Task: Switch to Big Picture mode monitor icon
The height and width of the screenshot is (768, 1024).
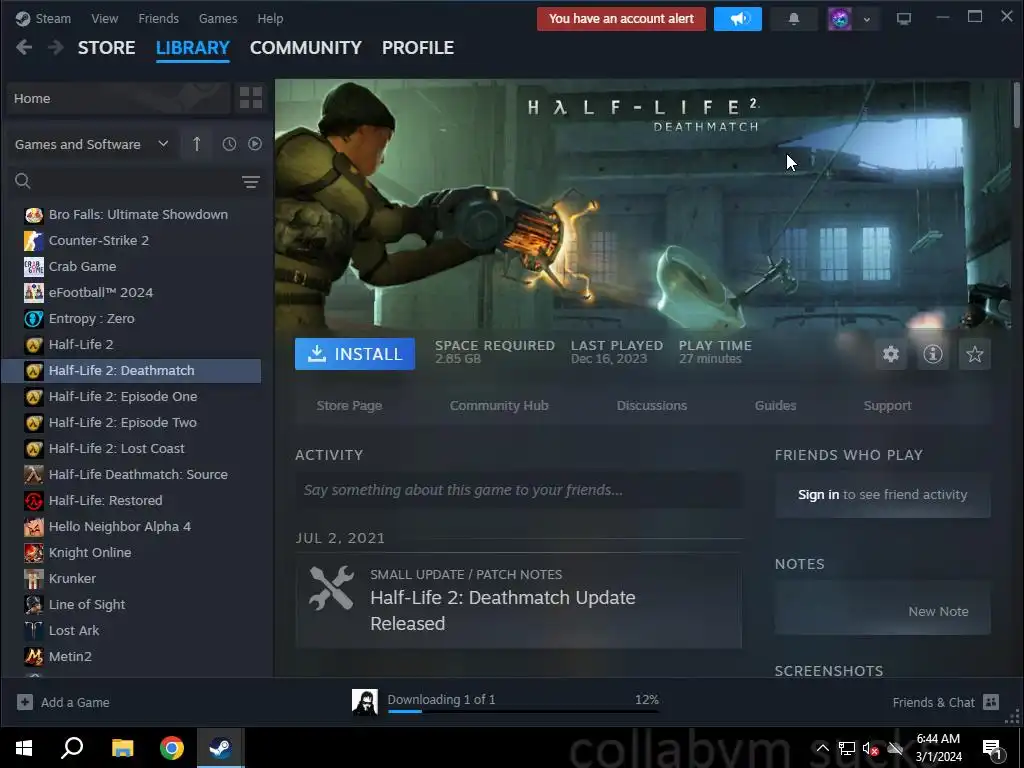Action: tap(904, 19)
